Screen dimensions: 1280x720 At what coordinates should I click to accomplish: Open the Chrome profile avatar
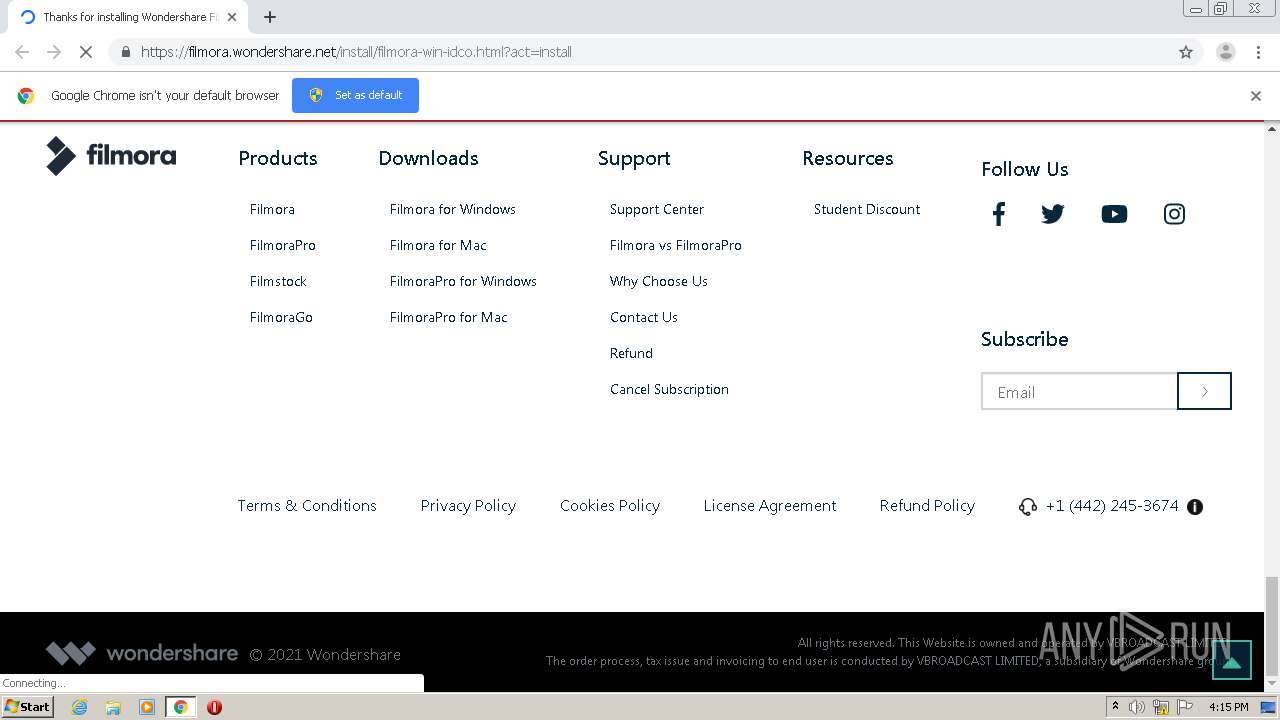[x=1225, y=52]
